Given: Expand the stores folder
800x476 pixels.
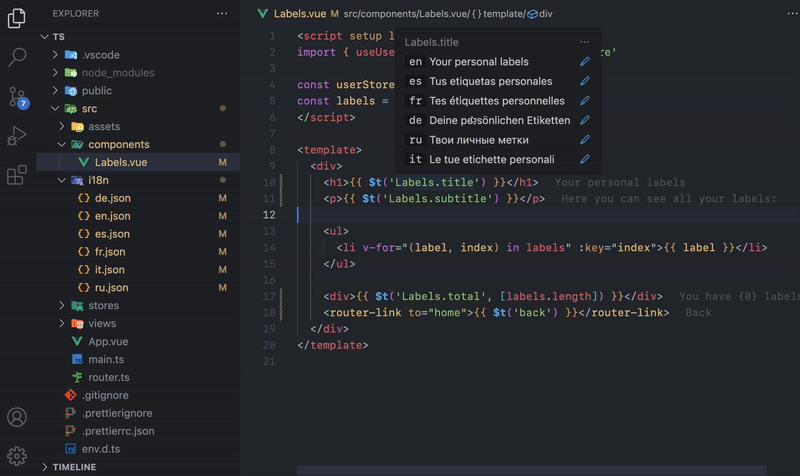Looking at the screenshot, I should tap(62, 305).
